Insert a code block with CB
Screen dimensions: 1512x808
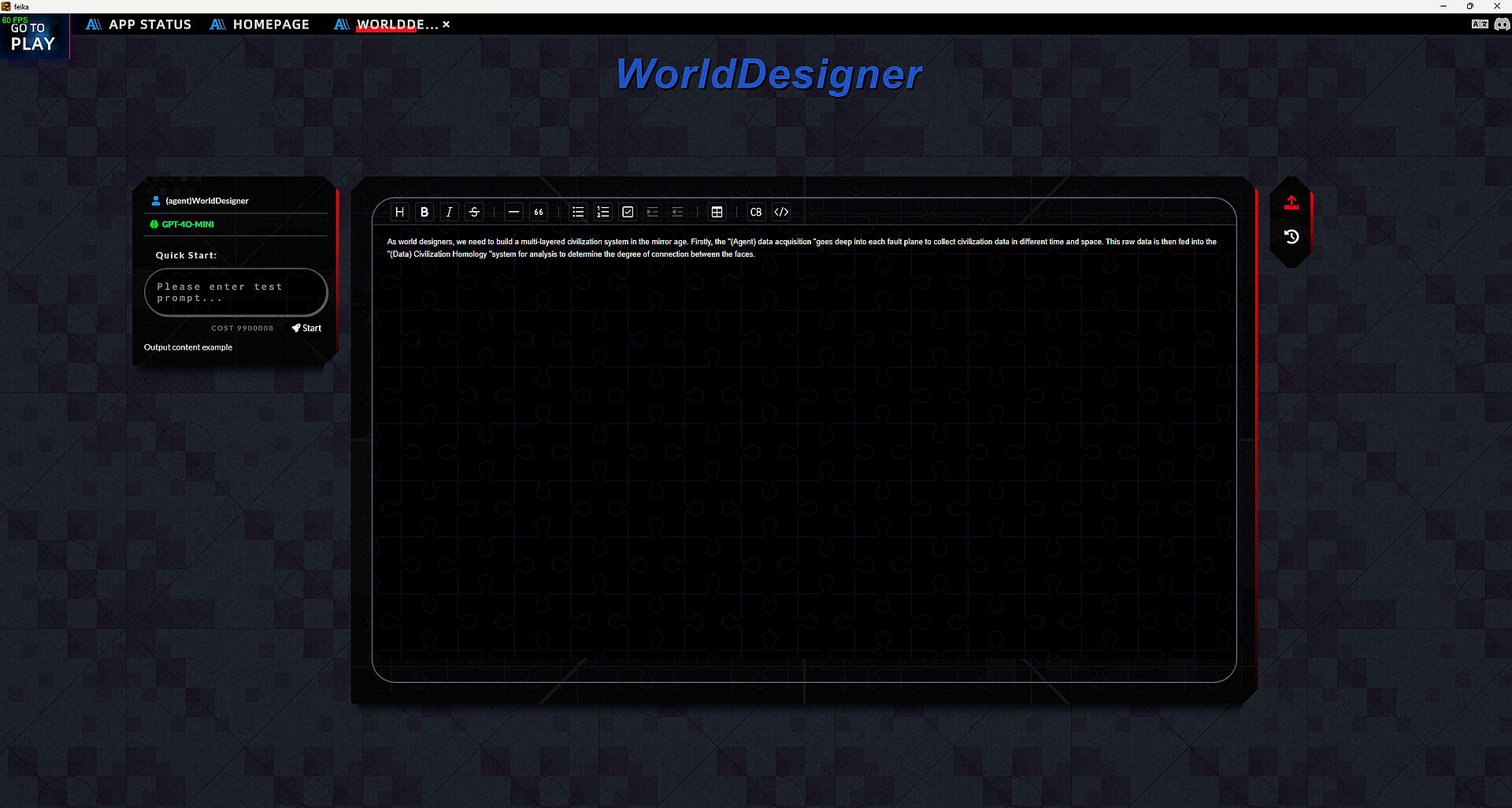(756, 212)
